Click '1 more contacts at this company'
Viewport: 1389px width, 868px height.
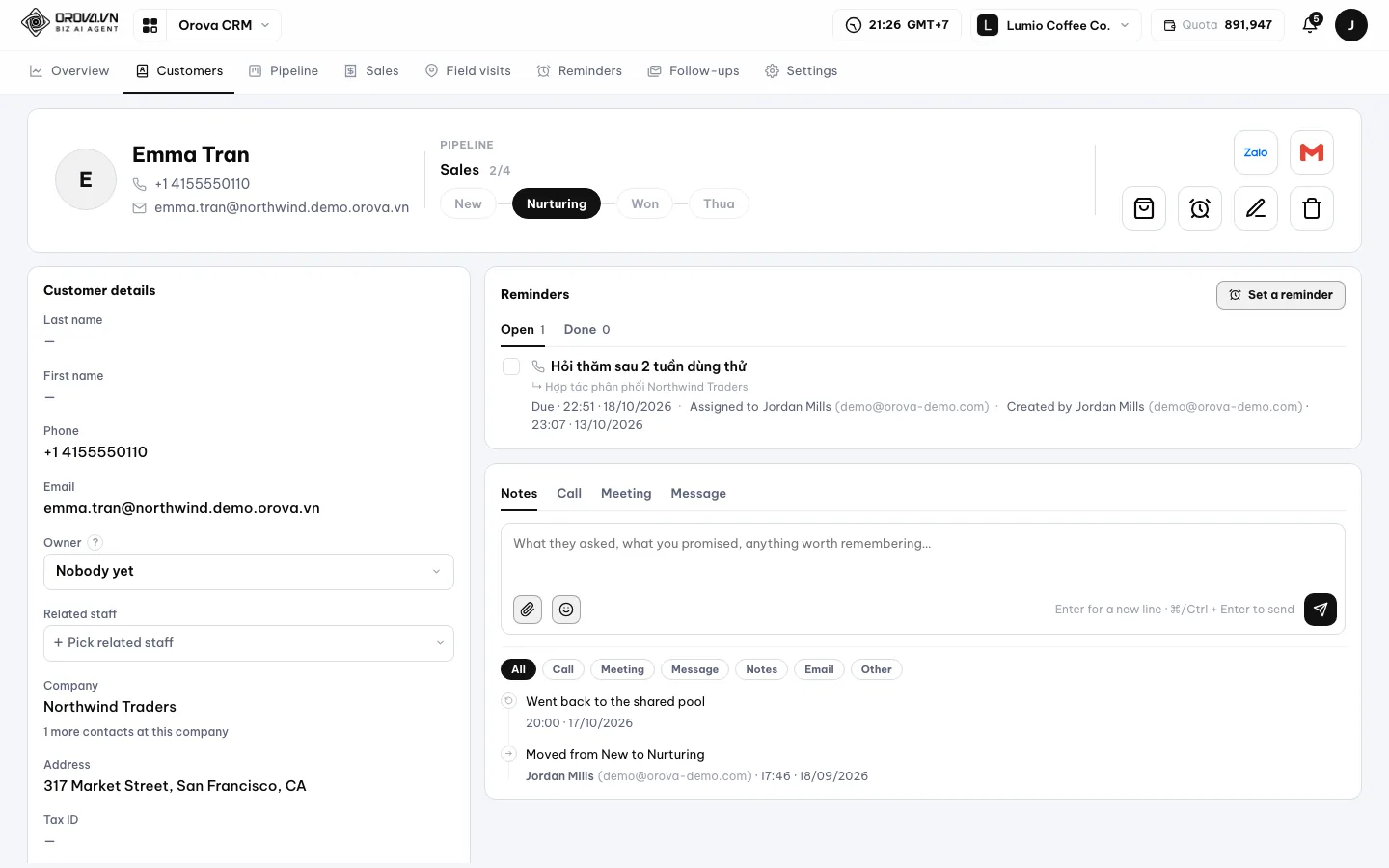click(x=136, y=732)
